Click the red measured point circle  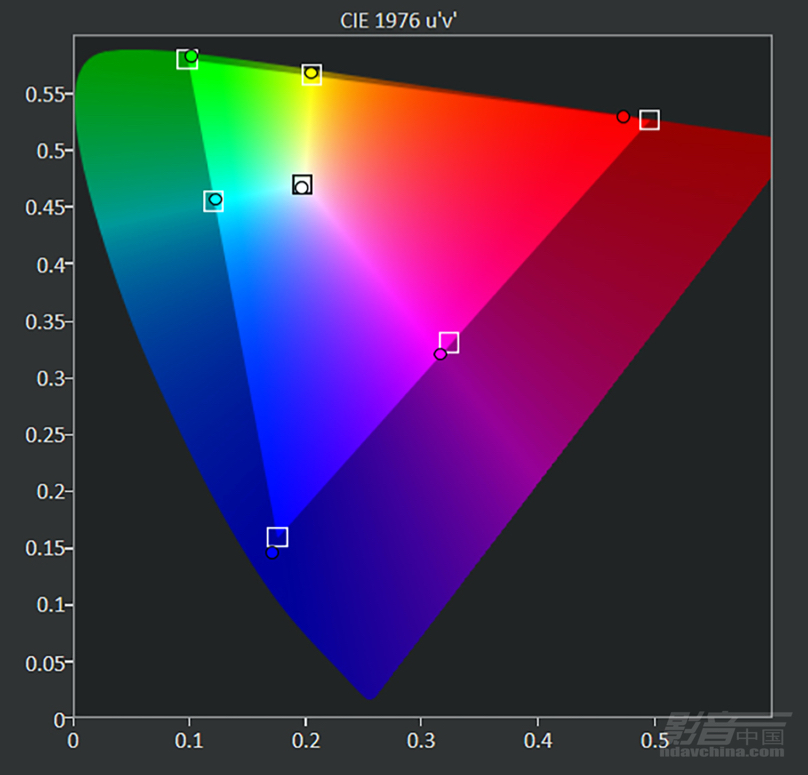pos(623,116)
